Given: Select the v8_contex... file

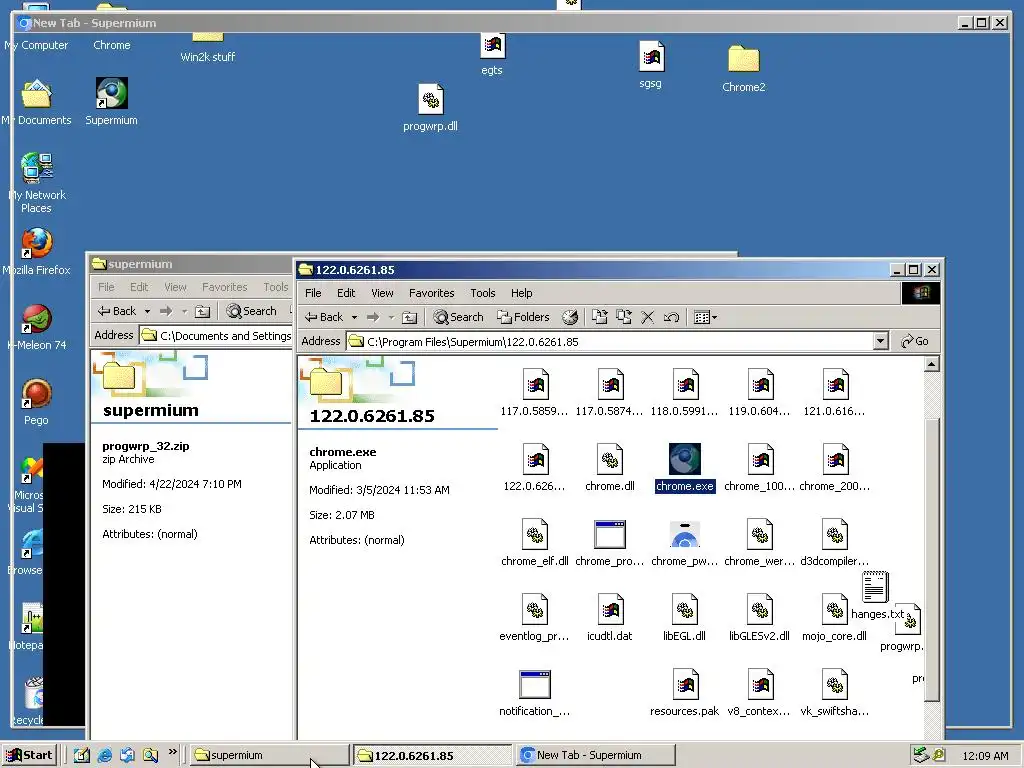Looking at the screenshot, I should (x=760, y=693).
